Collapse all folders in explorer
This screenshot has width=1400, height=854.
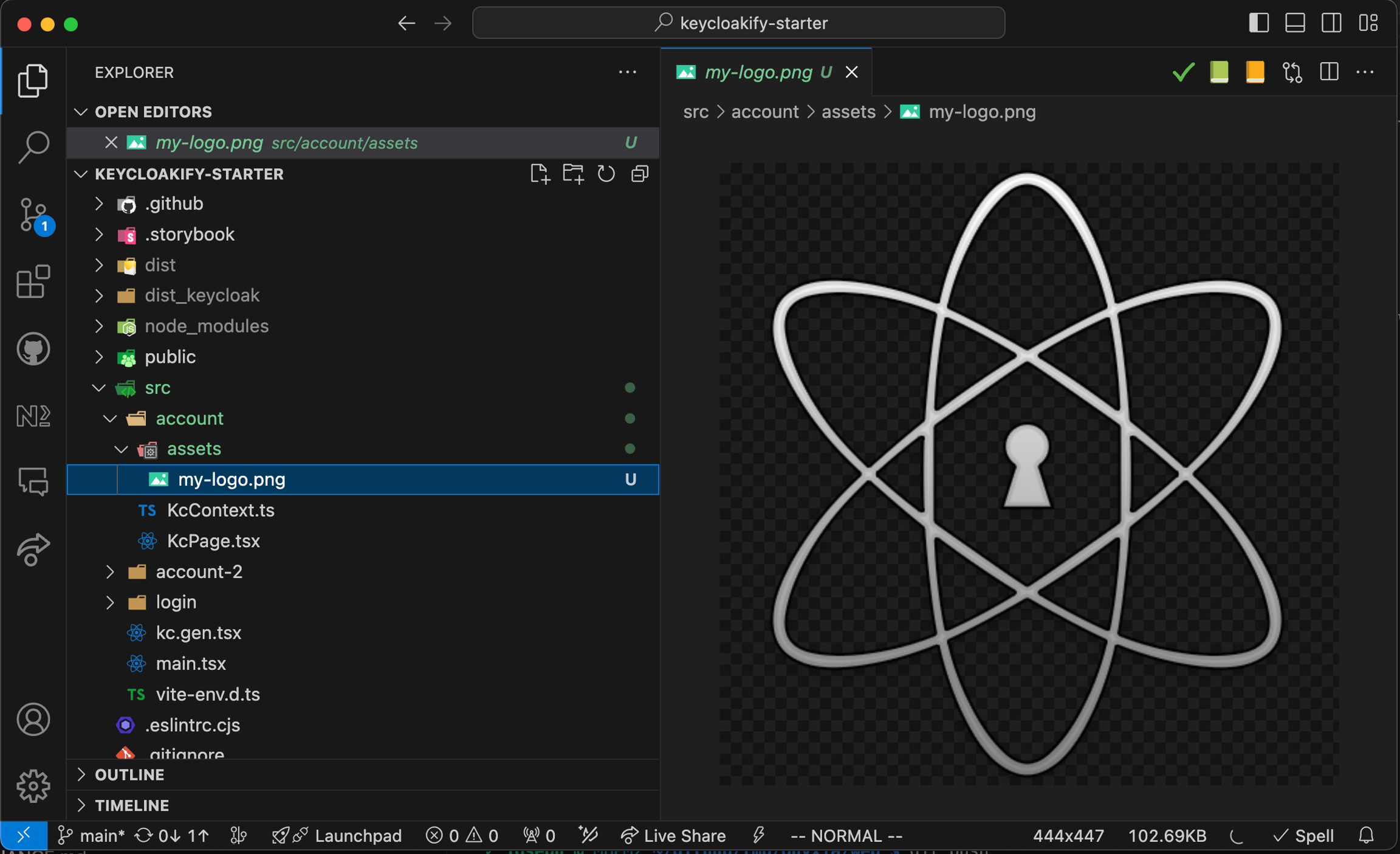(x=639, y=174)
